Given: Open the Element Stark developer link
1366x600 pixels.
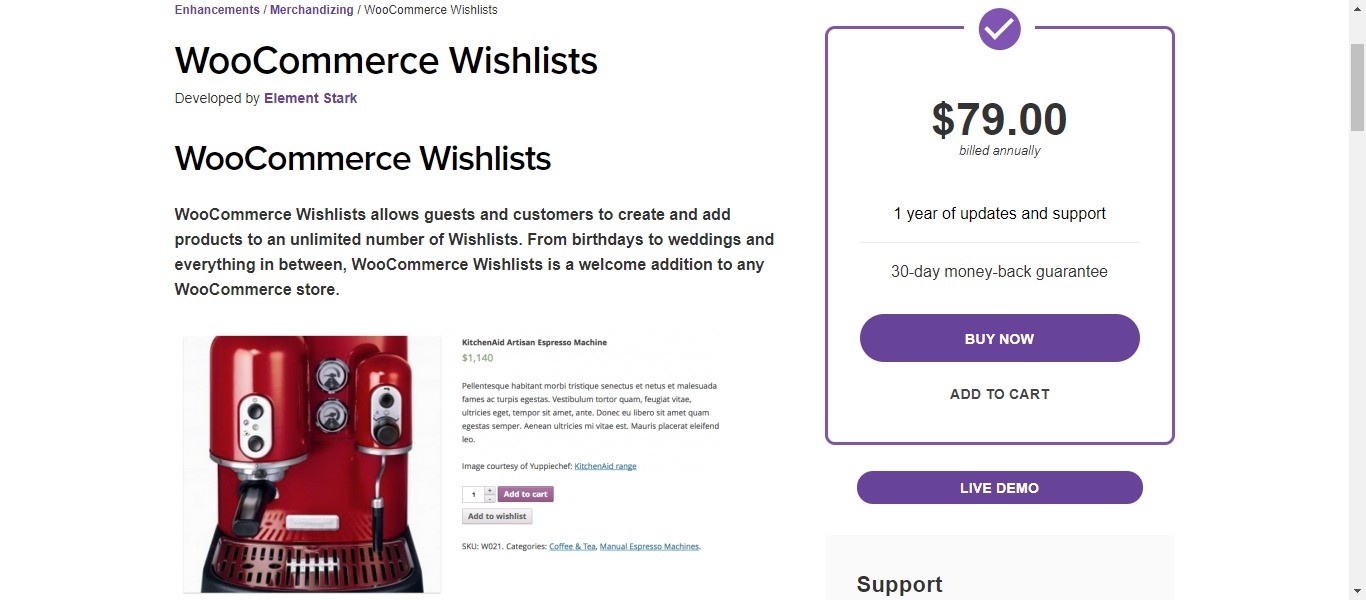Looking at the screenshot, I should (310, 98).
